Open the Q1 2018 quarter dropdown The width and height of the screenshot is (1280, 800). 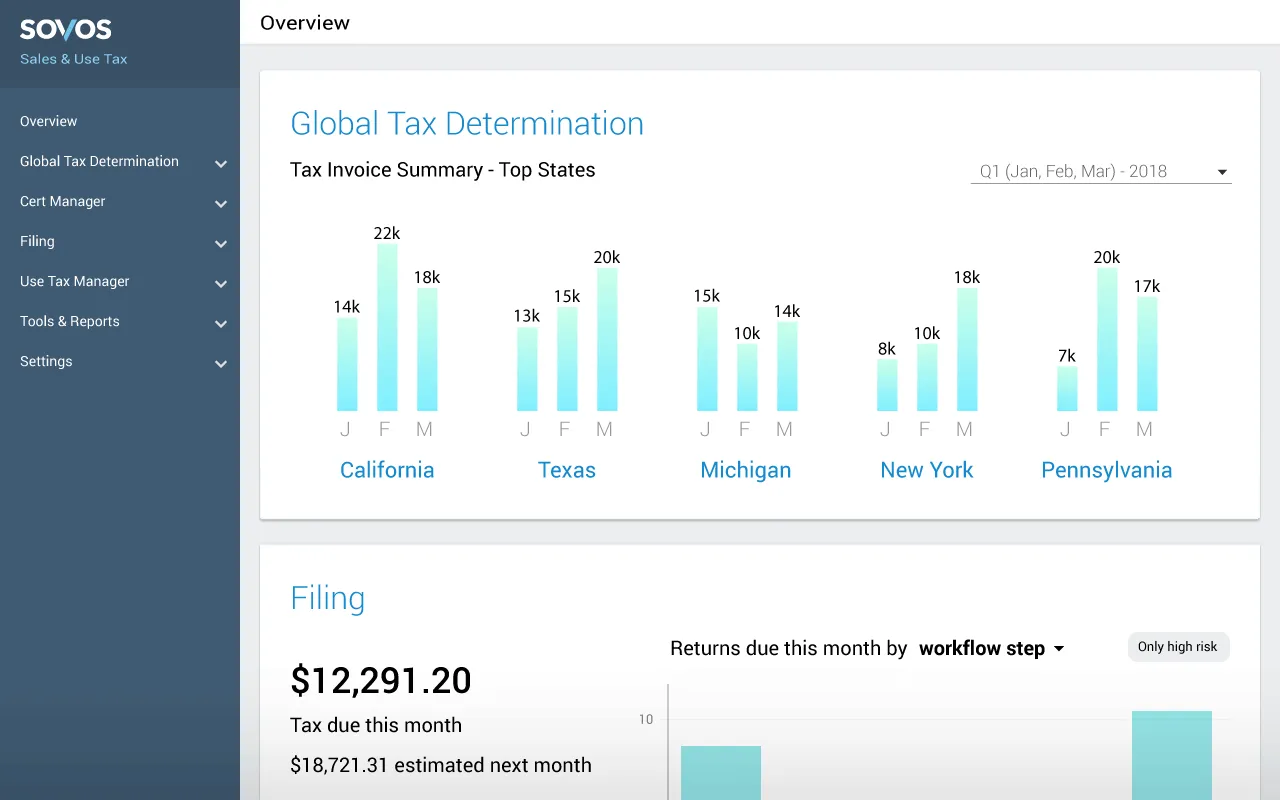click(1100, 172)
